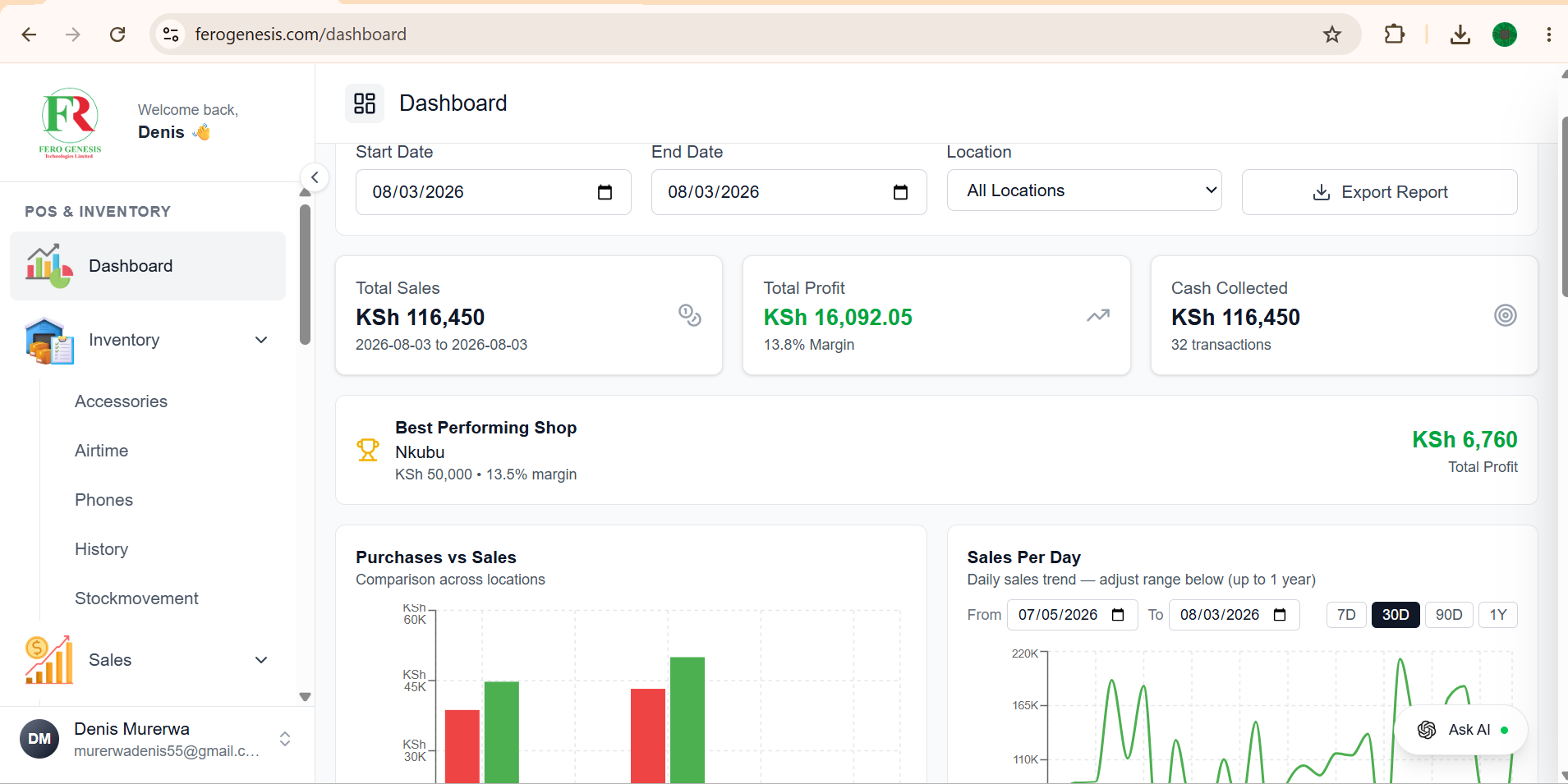Screen dimensions: 1568x784
Task: Click the Export Report button
Action: pyautogui.click(x=1380, y=192)
